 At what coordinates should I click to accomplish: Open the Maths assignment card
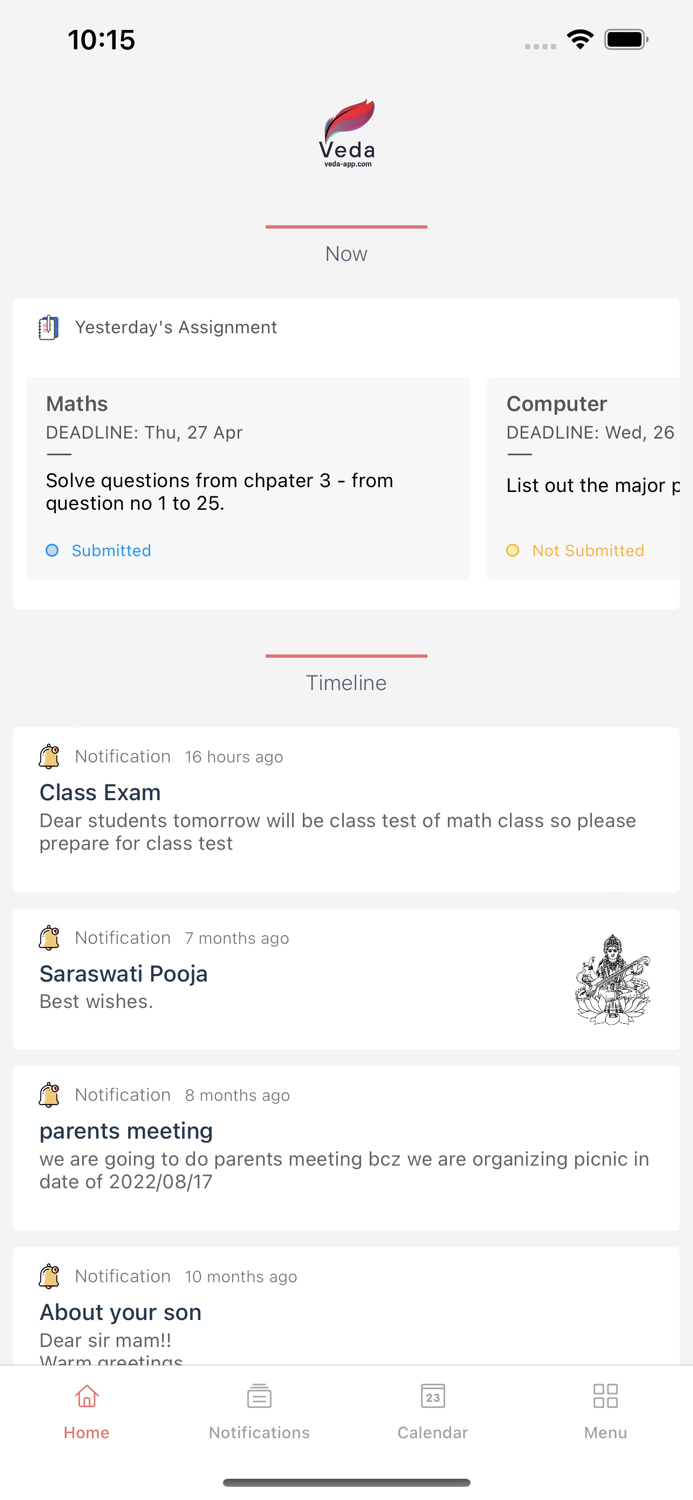click(x=248, y=478)
